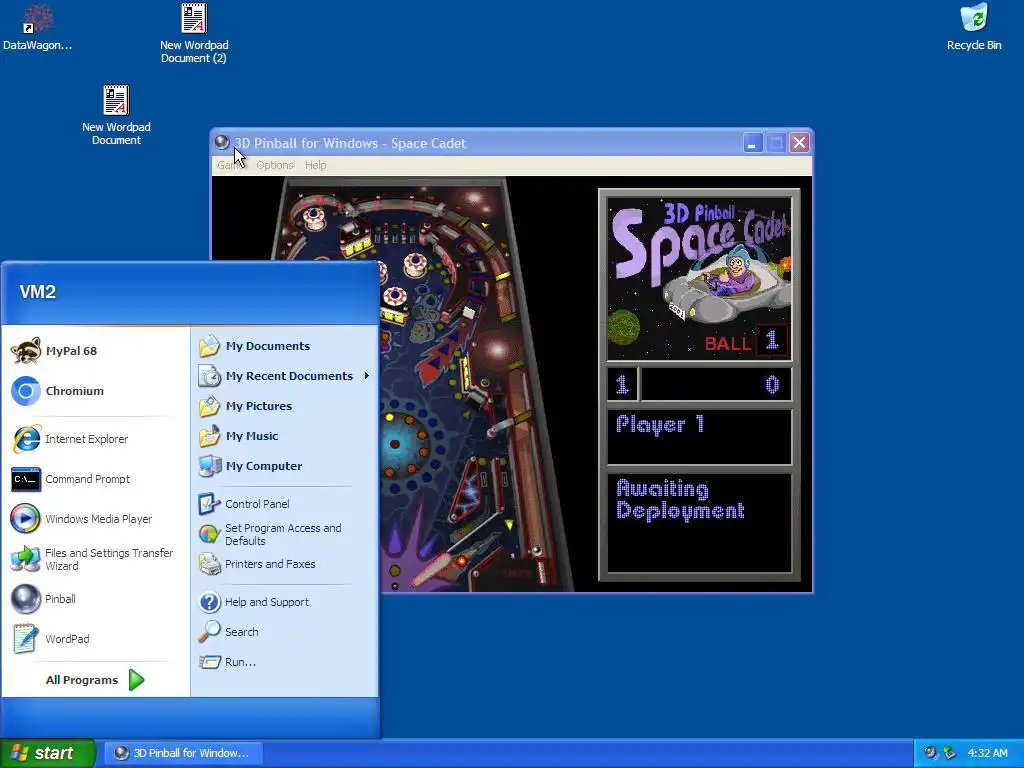
Task: Open WordPad notepad icon in Start menu
Action: click(26, 639)
